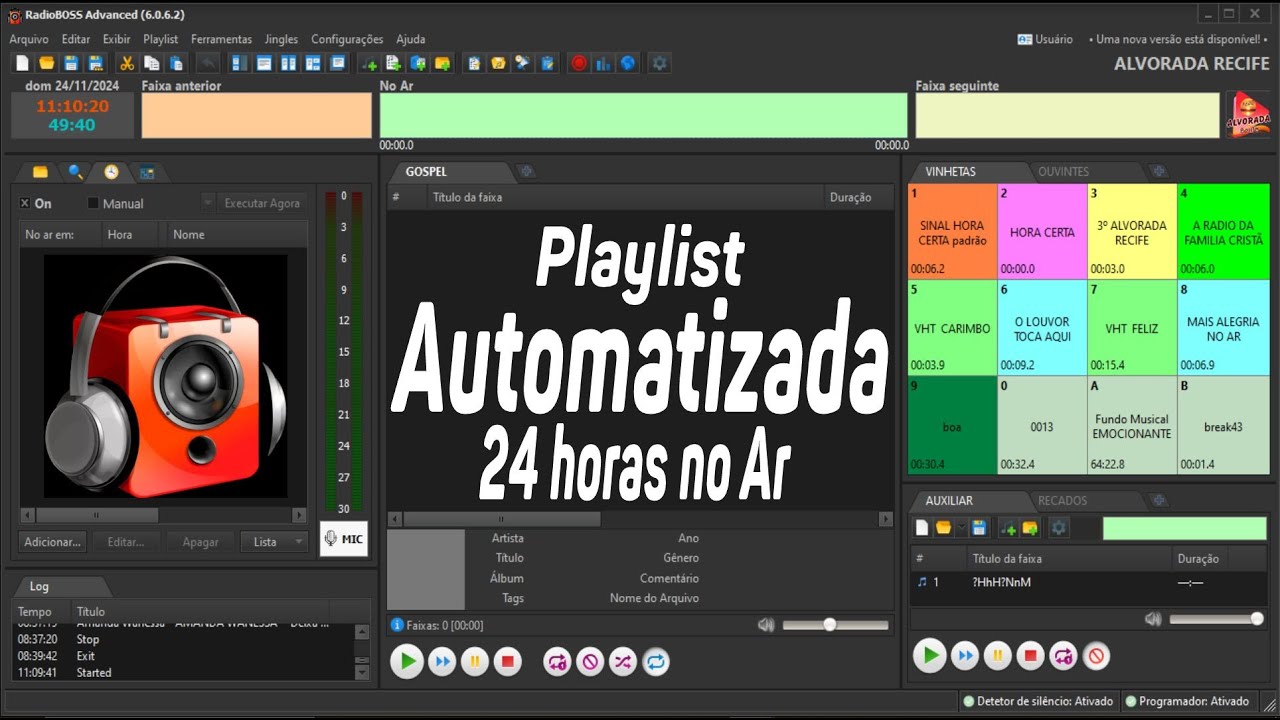Click the mute speaker icon of main player

766,625
